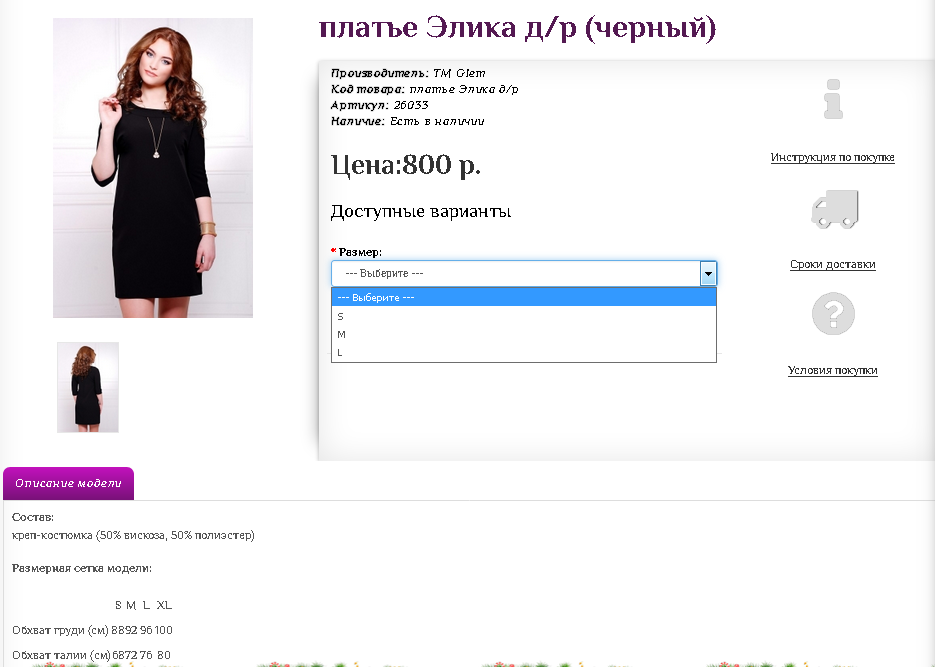
Task: Open the 'Условия покупки' link
Action: coord(832,371)
